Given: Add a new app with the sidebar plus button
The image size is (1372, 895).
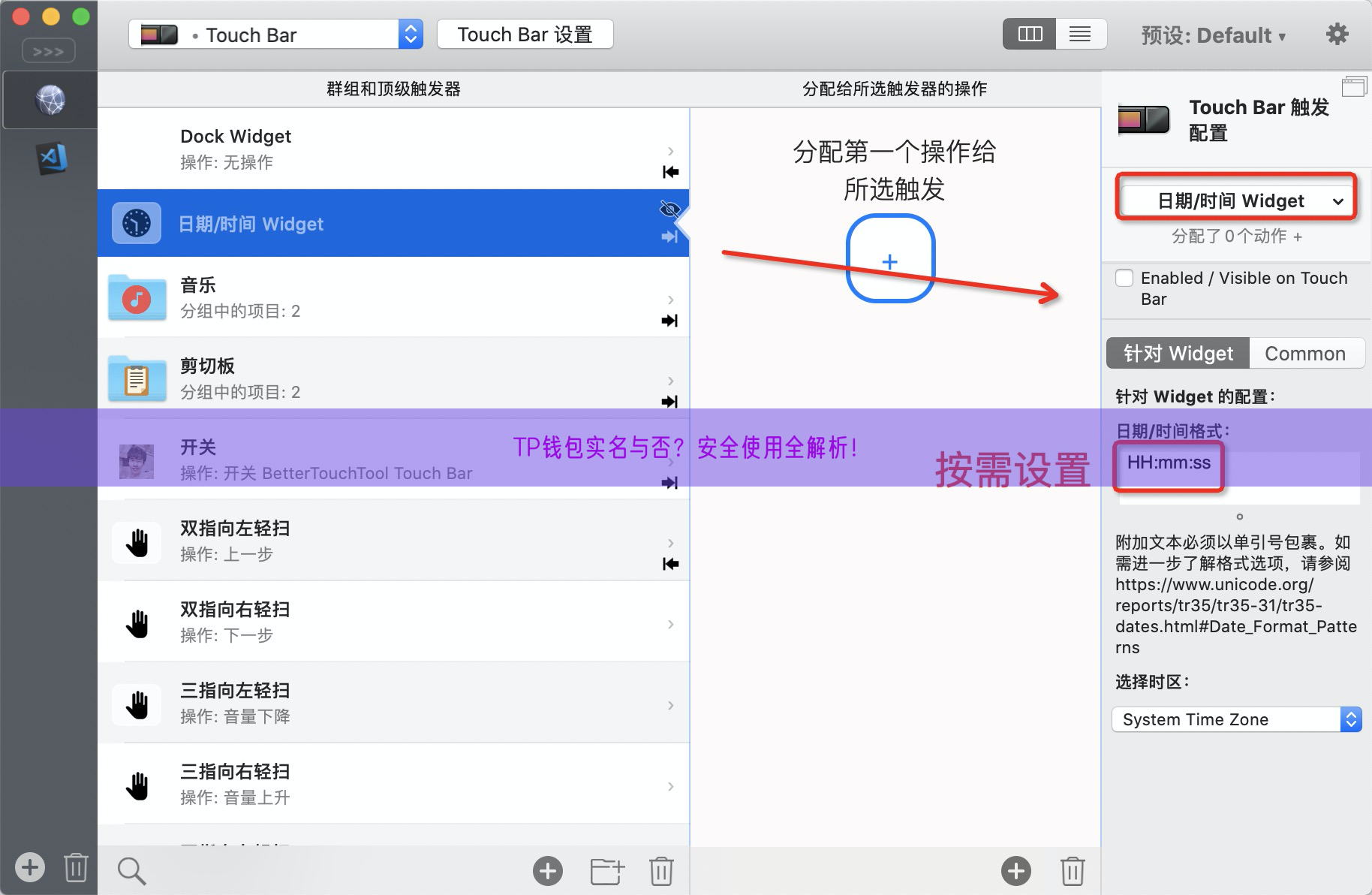Looking at the screenshot, I should 30,867.
